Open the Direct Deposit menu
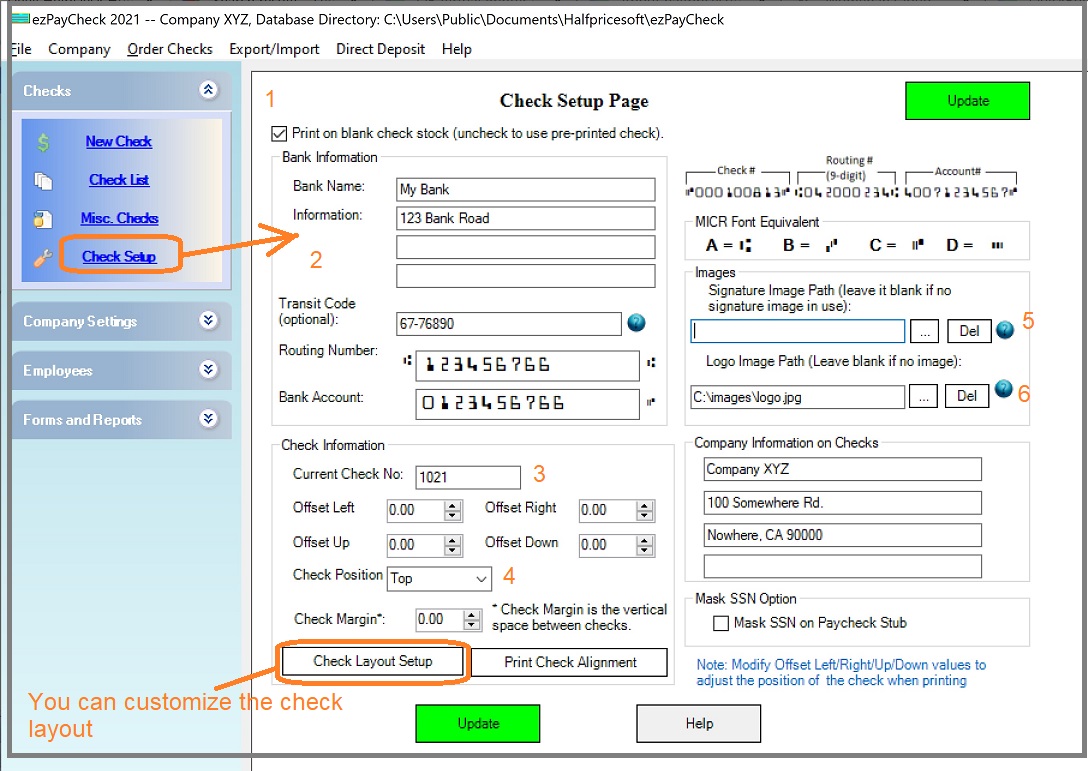Viewport: 1088px width, 771px height. pyautogui.click(x=380, y=49)
